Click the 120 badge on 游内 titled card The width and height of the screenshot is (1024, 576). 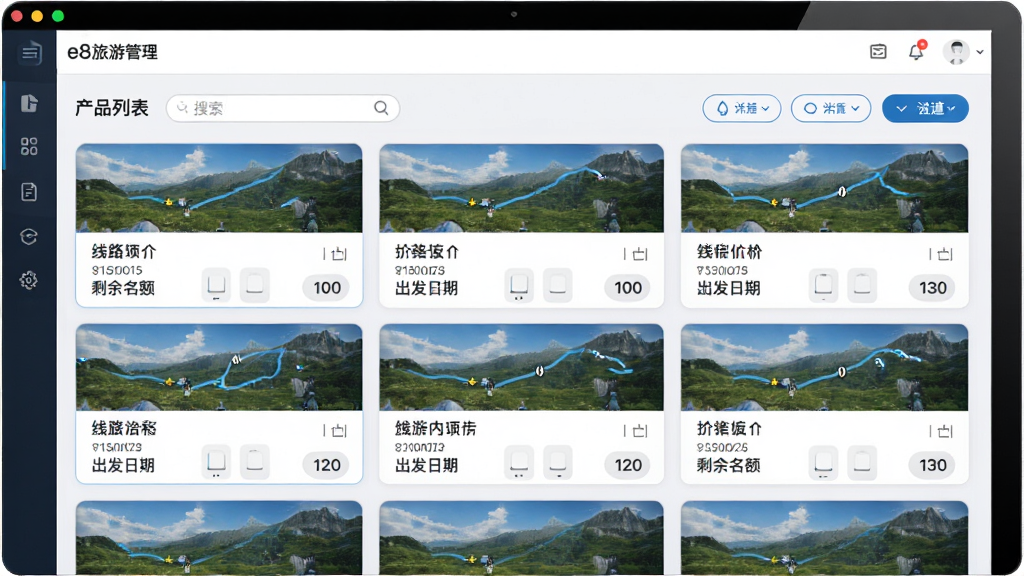[x=628, y=465]
